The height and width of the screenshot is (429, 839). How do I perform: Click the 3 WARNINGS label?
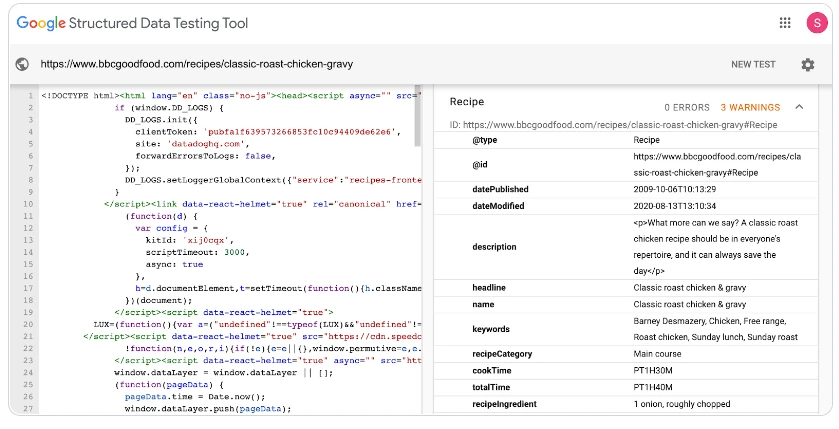(750, 108)
